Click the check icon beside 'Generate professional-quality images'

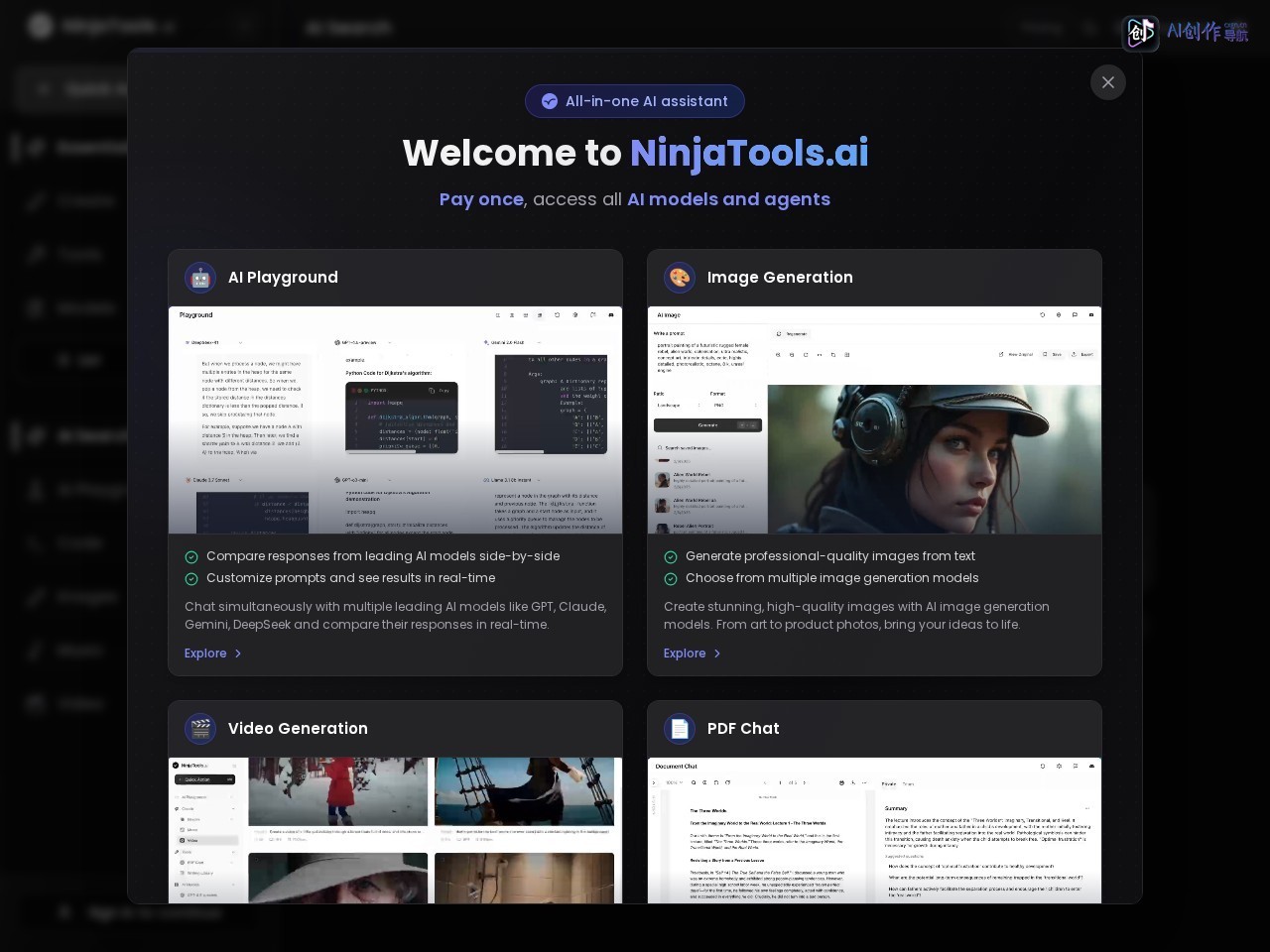click(x=671, y=557)
